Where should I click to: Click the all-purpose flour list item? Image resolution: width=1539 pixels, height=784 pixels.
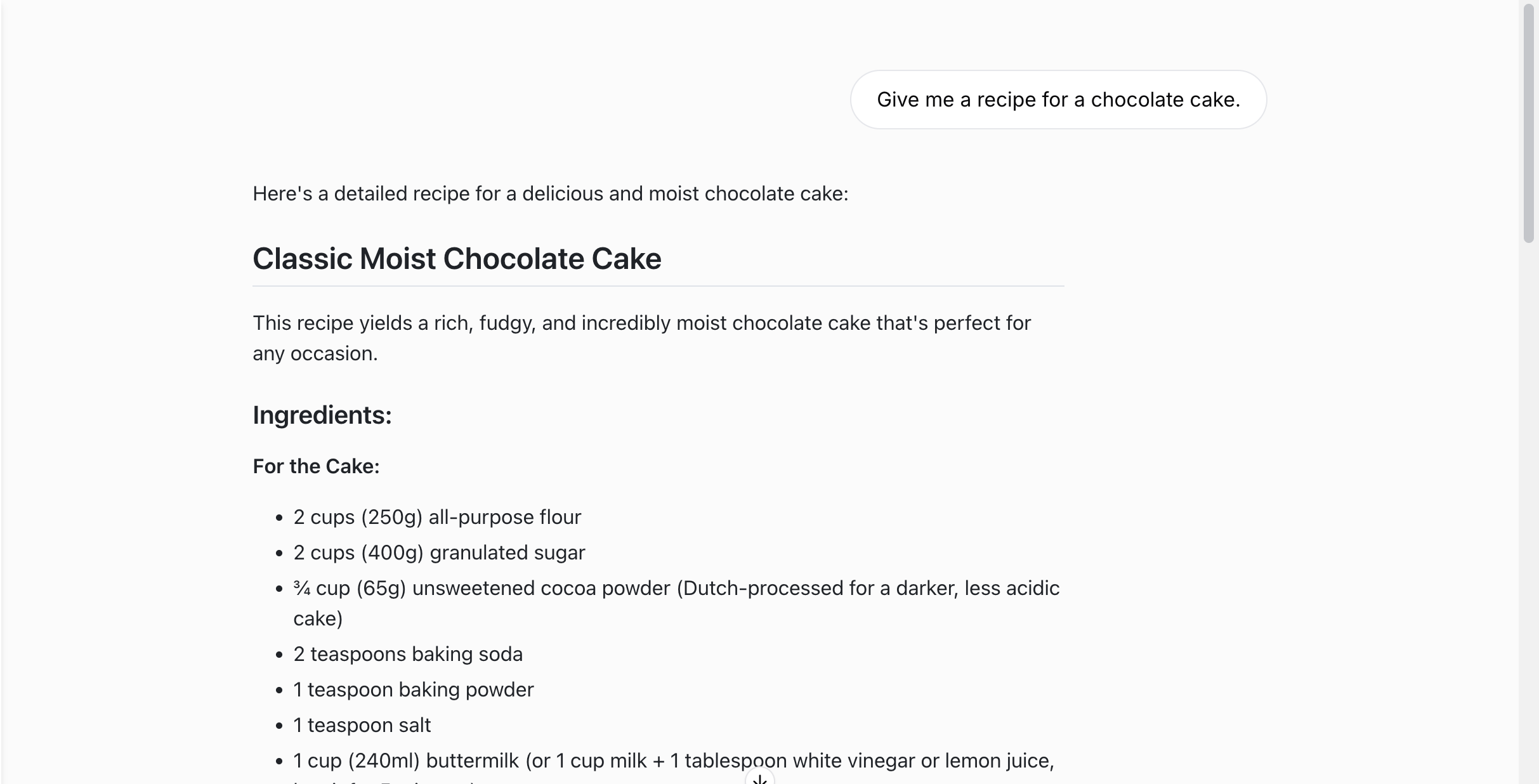(437, 517)
